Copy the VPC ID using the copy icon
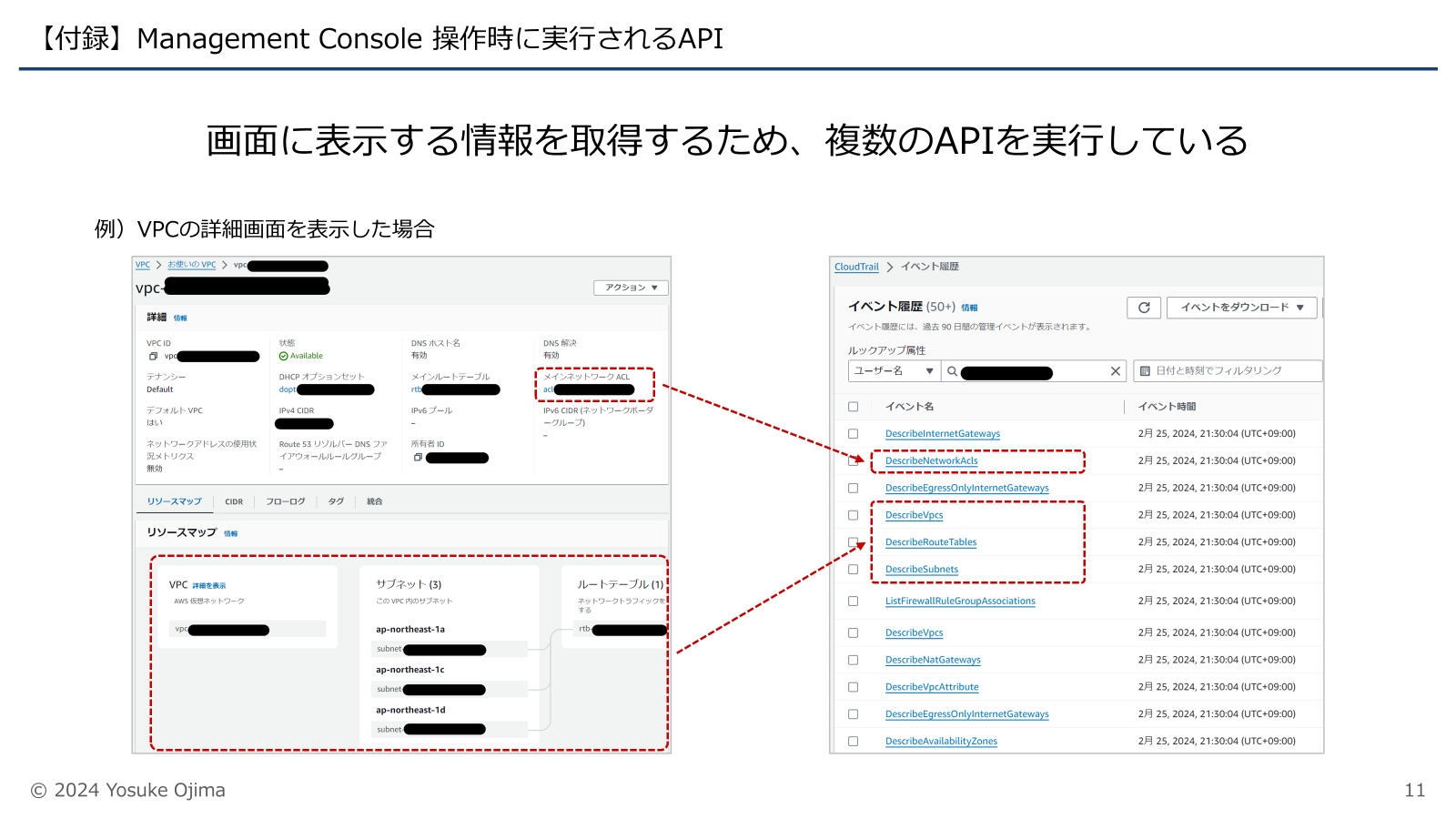Image resolution: width=1456 pixels, height=819 pixels. (151, 357)
